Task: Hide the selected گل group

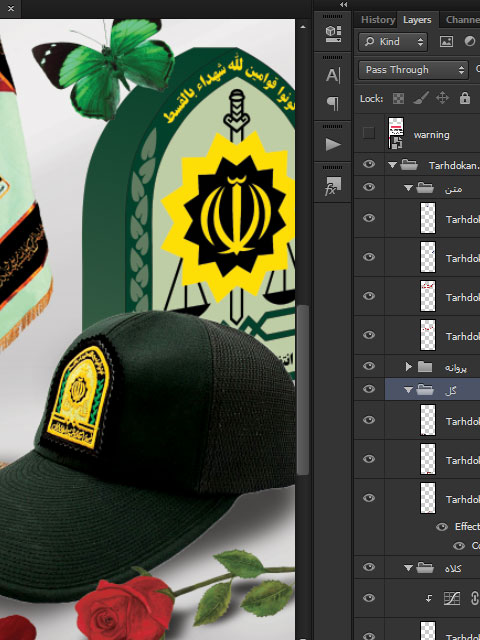Action: coord(369,389)
